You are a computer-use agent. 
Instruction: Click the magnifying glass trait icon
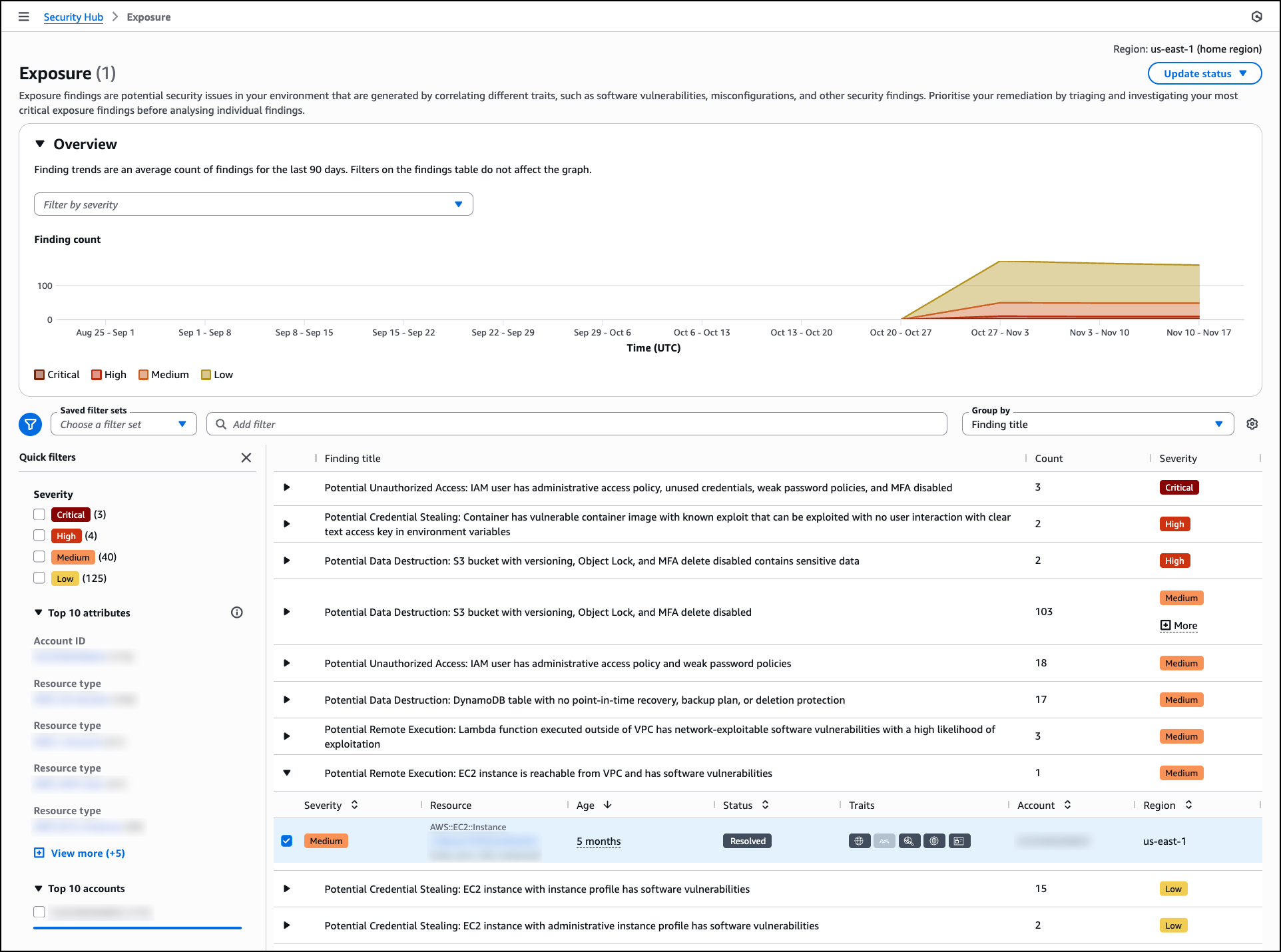click(x=909, y=841)
